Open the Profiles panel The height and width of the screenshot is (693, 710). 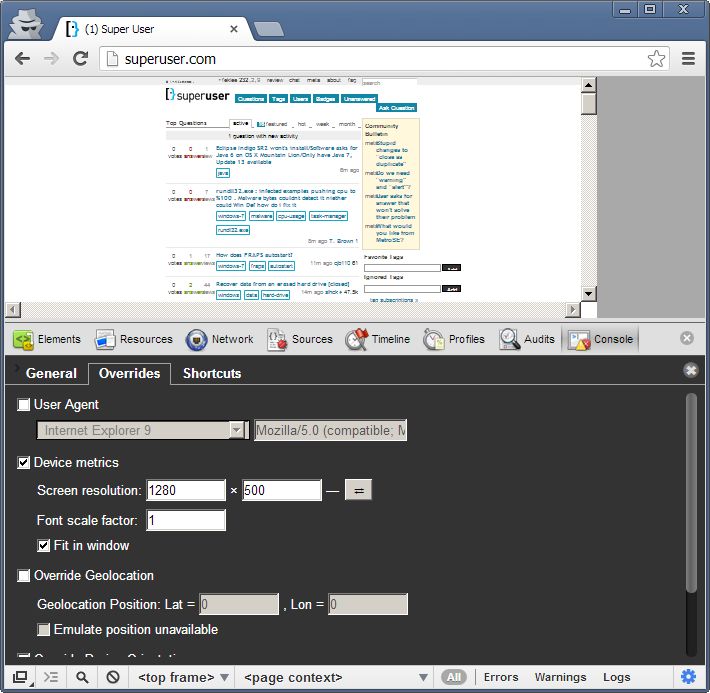pos(454,339)
